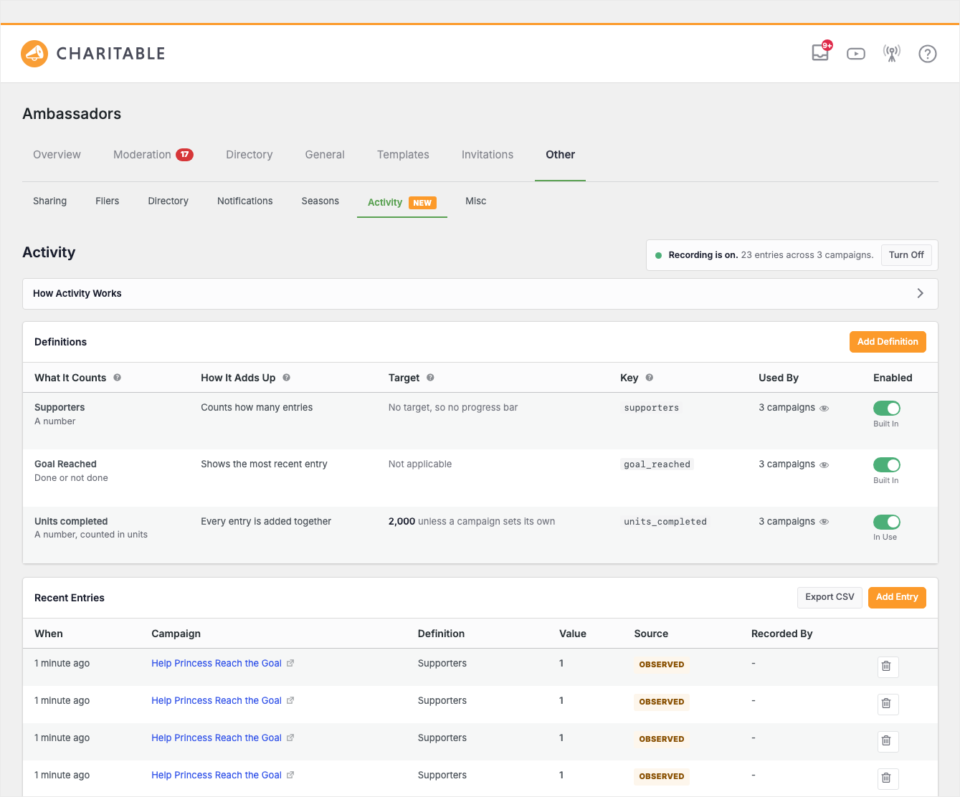Open the Seasons sub-tab
Screen dimensions: 960x797
tap(320, 201)
